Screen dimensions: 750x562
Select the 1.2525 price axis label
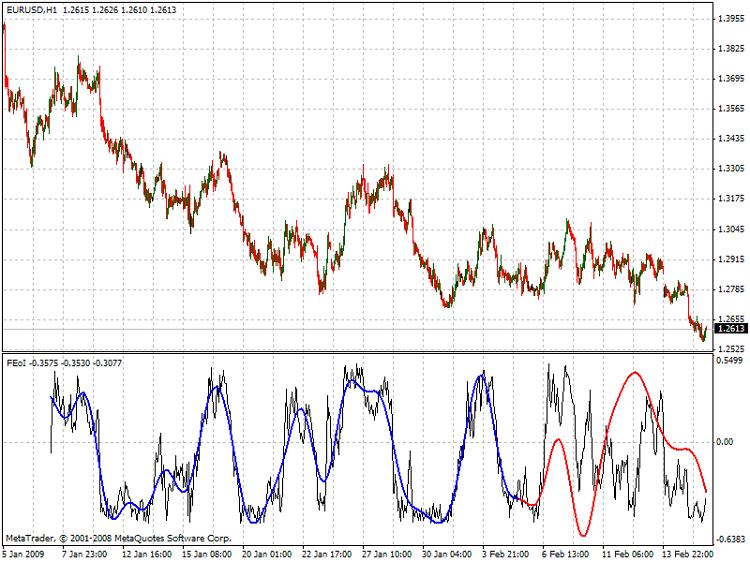pyautogui.click(x=728, y=349)
